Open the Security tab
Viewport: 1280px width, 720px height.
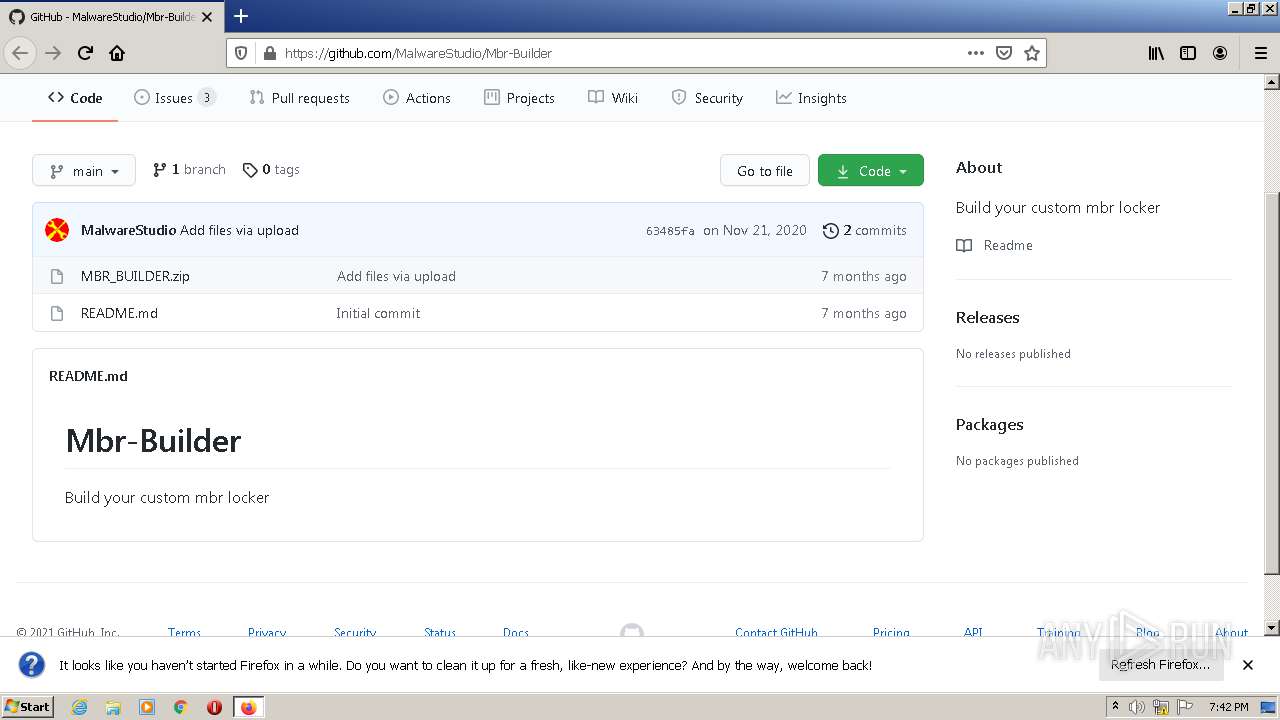coord(707,98)
